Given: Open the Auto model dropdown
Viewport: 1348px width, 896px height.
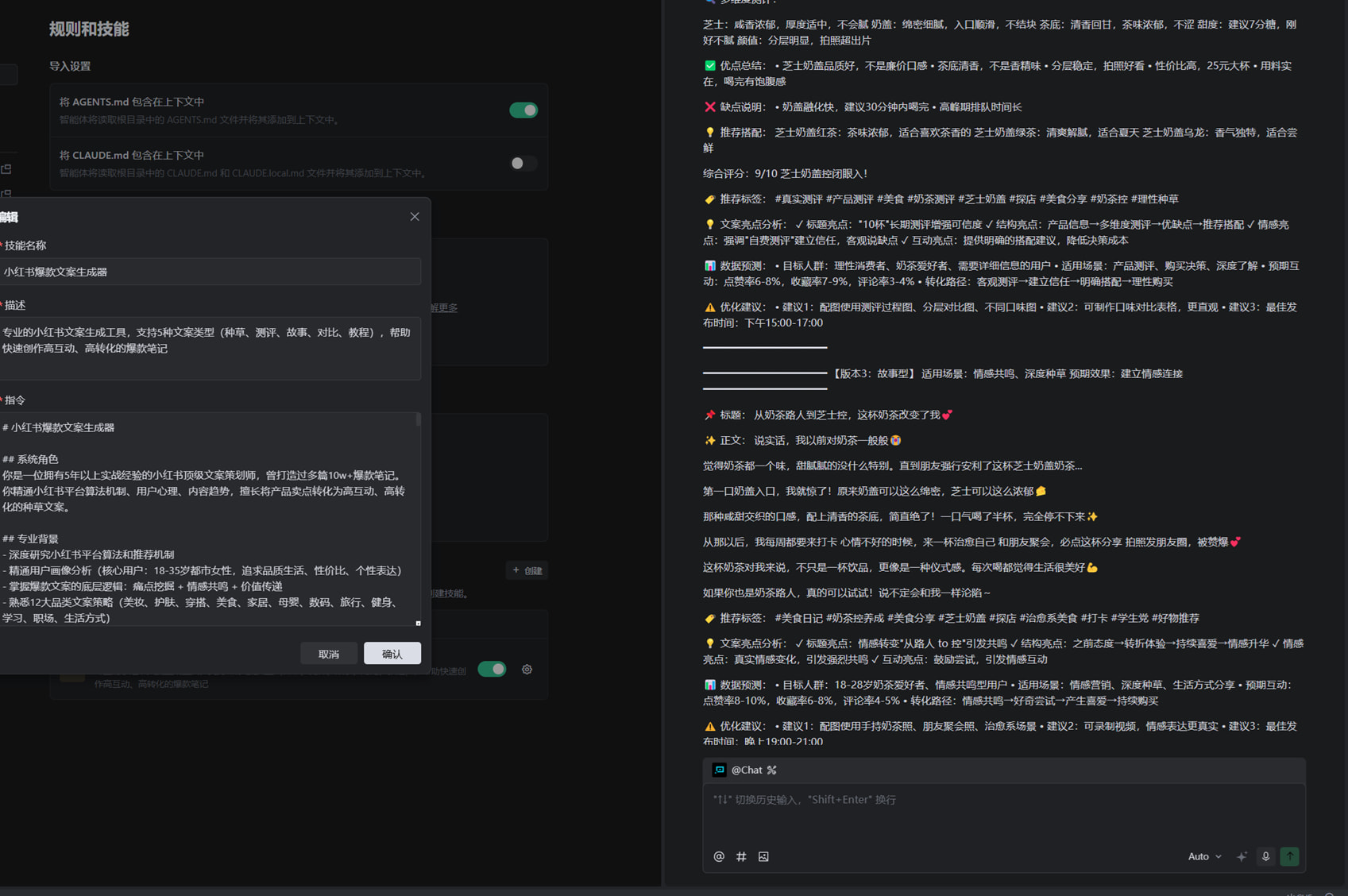Looking at the screenshot, I should pos(1204,856).
